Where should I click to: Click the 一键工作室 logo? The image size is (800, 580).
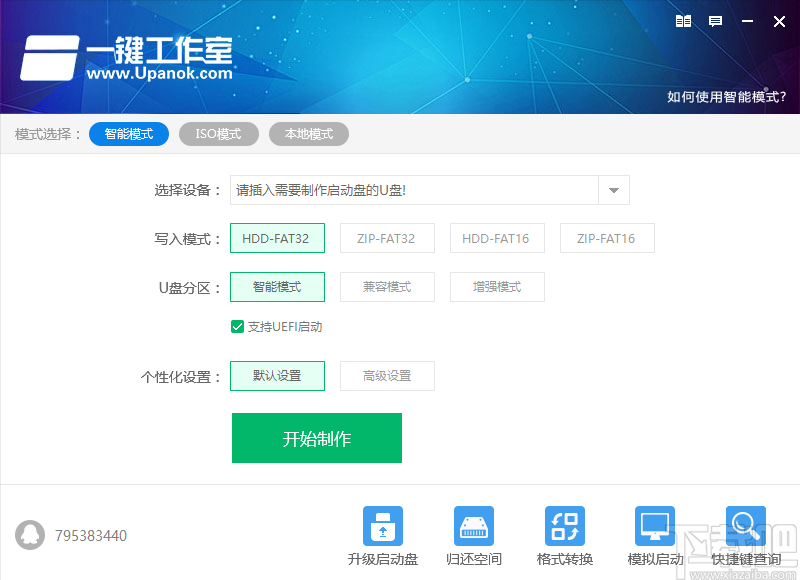127,58
